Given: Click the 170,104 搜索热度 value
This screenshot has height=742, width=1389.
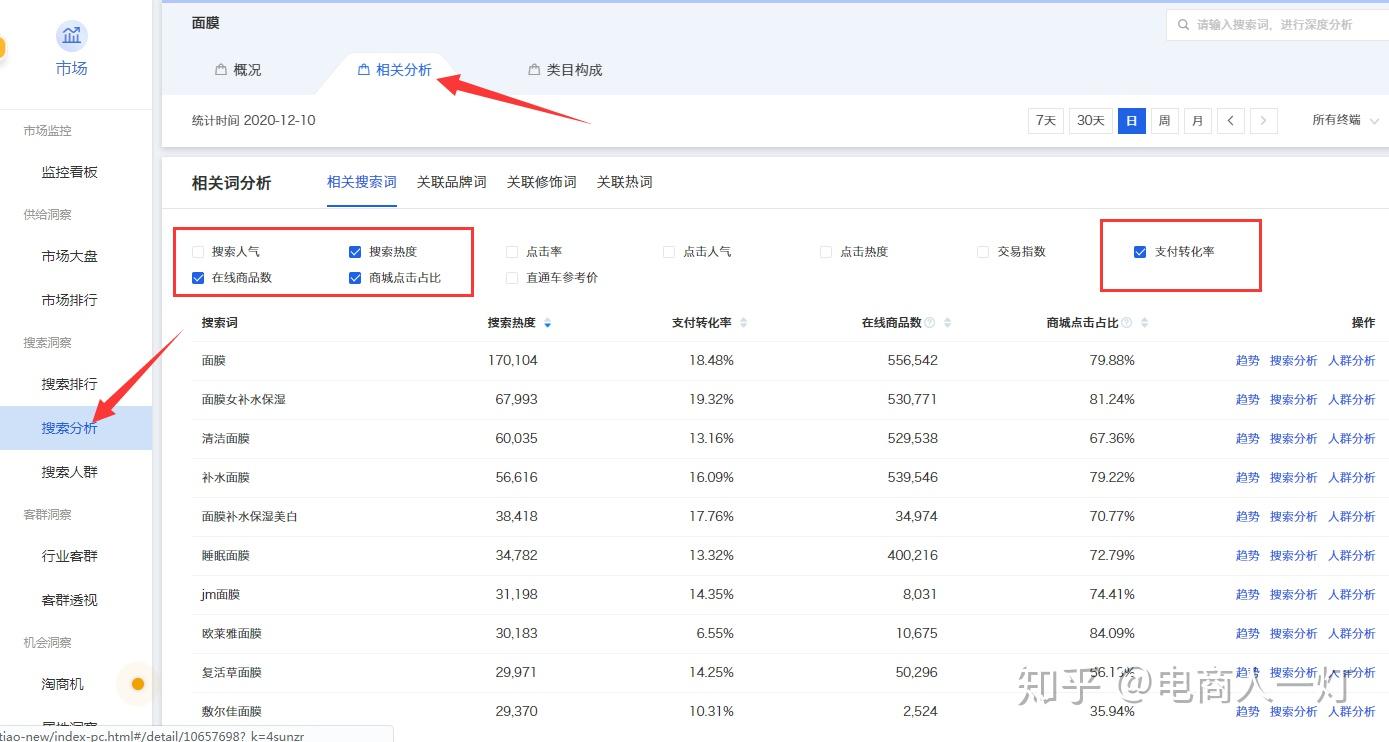Looking at the screenshot, I should (513, 360).
